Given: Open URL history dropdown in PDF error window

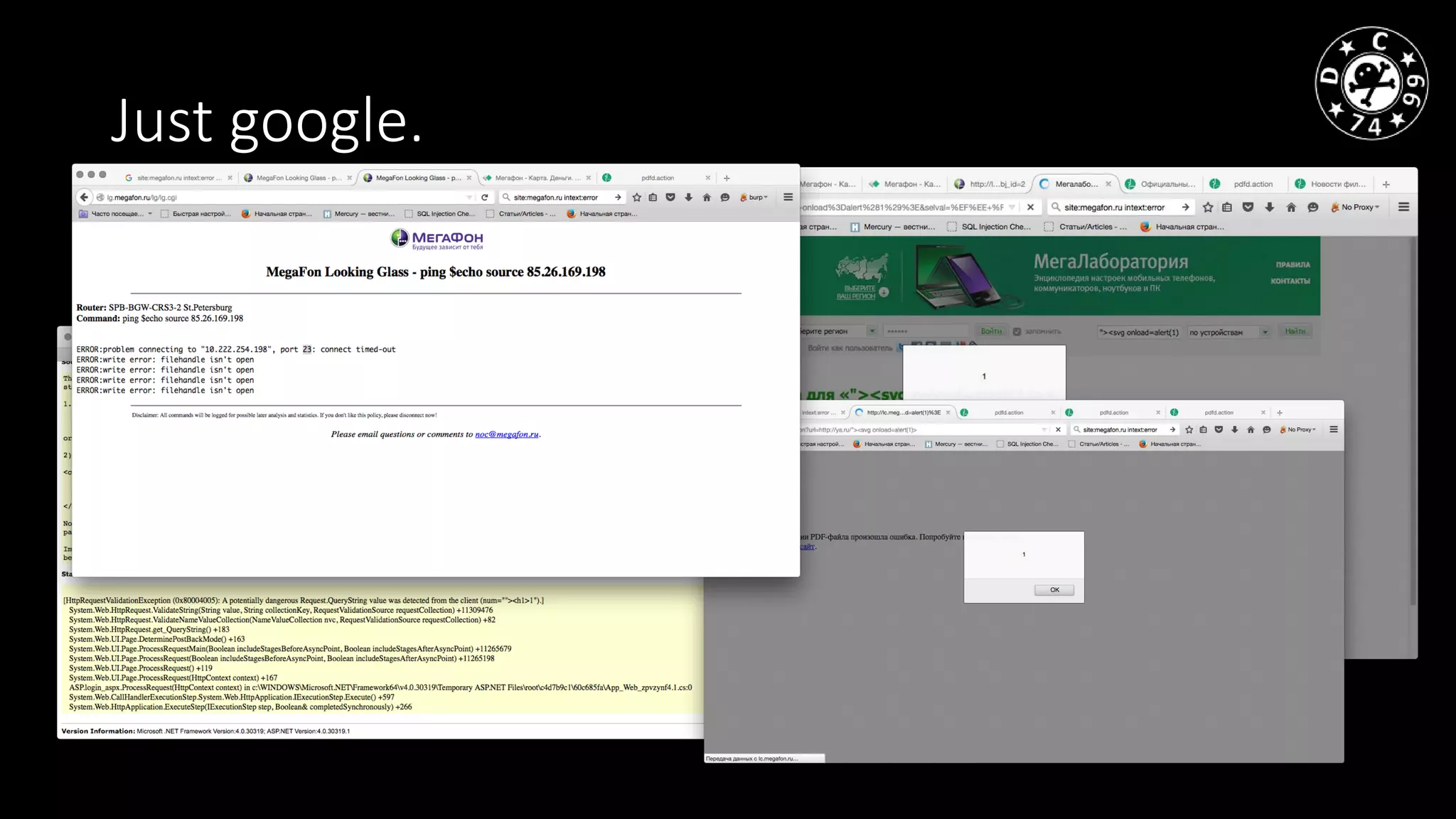Looking at the screenshot, I should point(1044,429).
